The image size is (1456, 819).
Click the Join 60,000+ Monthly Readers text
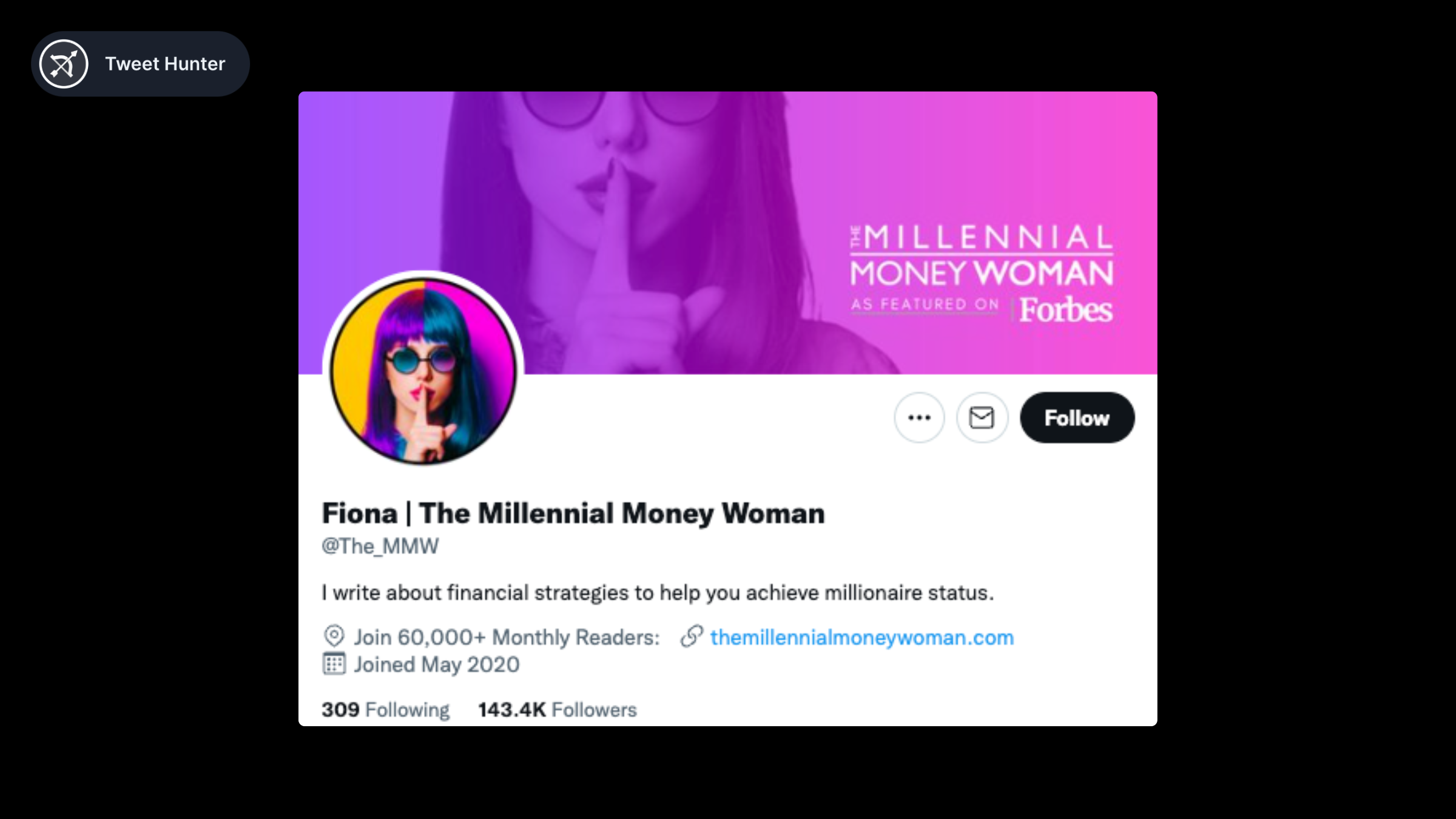[507, 638]
